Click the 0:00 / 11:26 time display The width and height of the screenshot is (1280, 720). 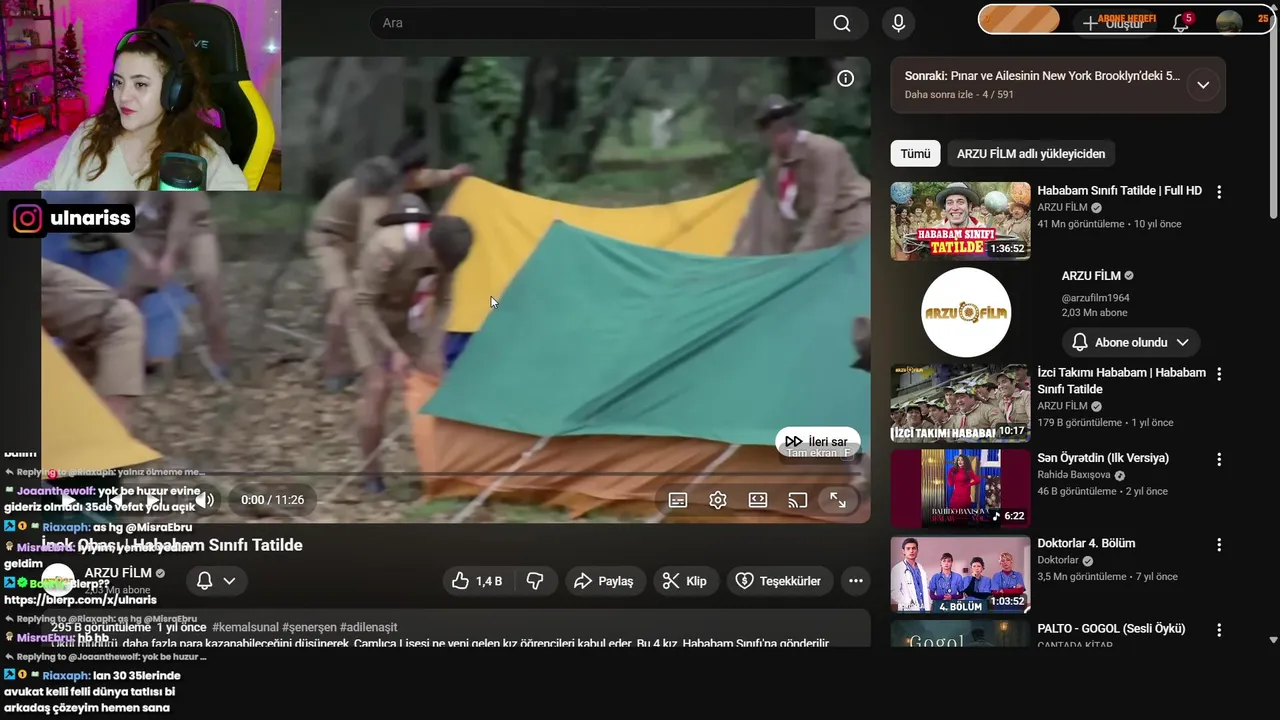(272, 500)
